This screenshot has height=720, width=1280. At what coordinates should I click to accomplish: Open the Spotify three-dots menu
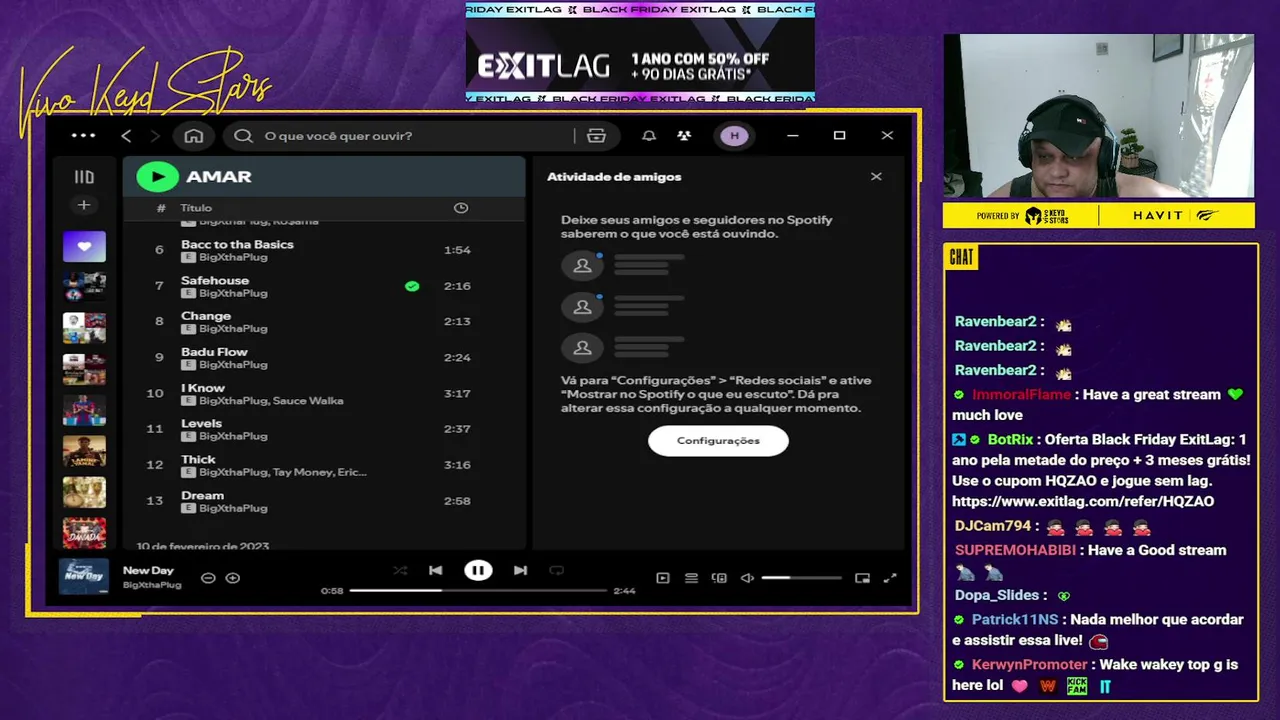point(84,135)
